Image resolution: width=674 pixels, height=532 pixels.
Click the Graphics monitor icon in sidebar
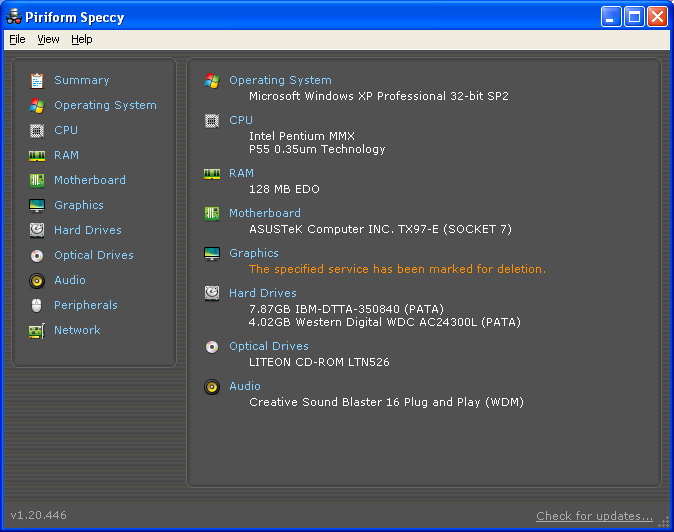[37, 205]
